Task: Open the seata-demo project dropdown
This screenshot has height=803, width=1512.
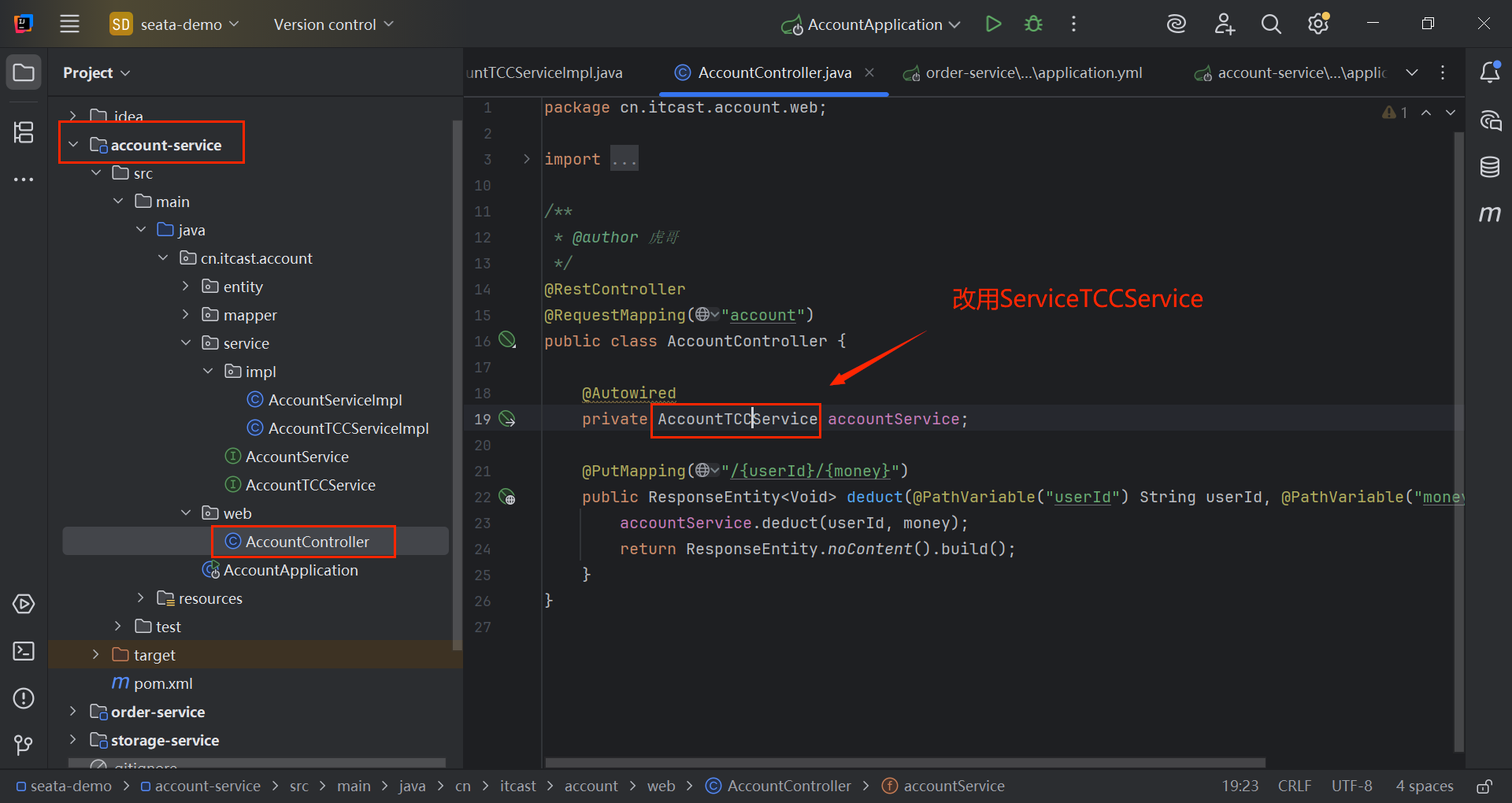Action: [175, 24]
